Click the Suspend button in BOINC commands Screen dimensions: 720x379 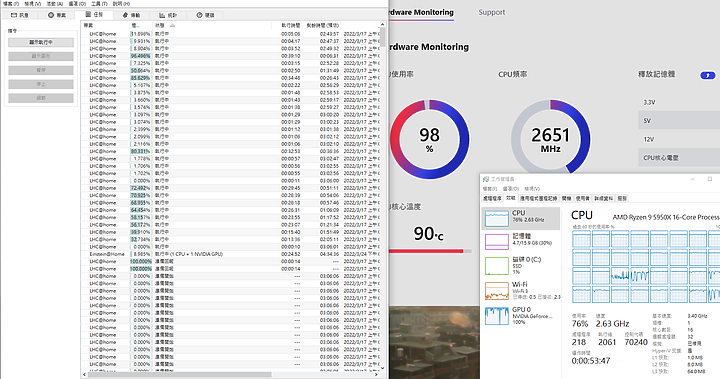pos(41,70)
